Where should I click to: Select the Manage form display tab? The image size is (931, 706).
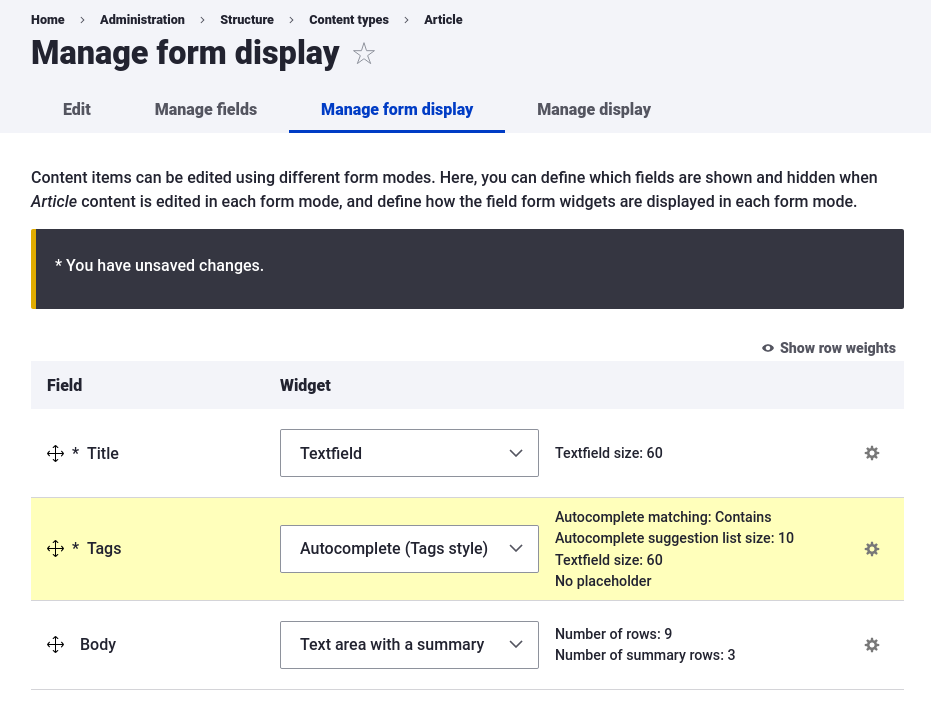[x=397, y=110]
